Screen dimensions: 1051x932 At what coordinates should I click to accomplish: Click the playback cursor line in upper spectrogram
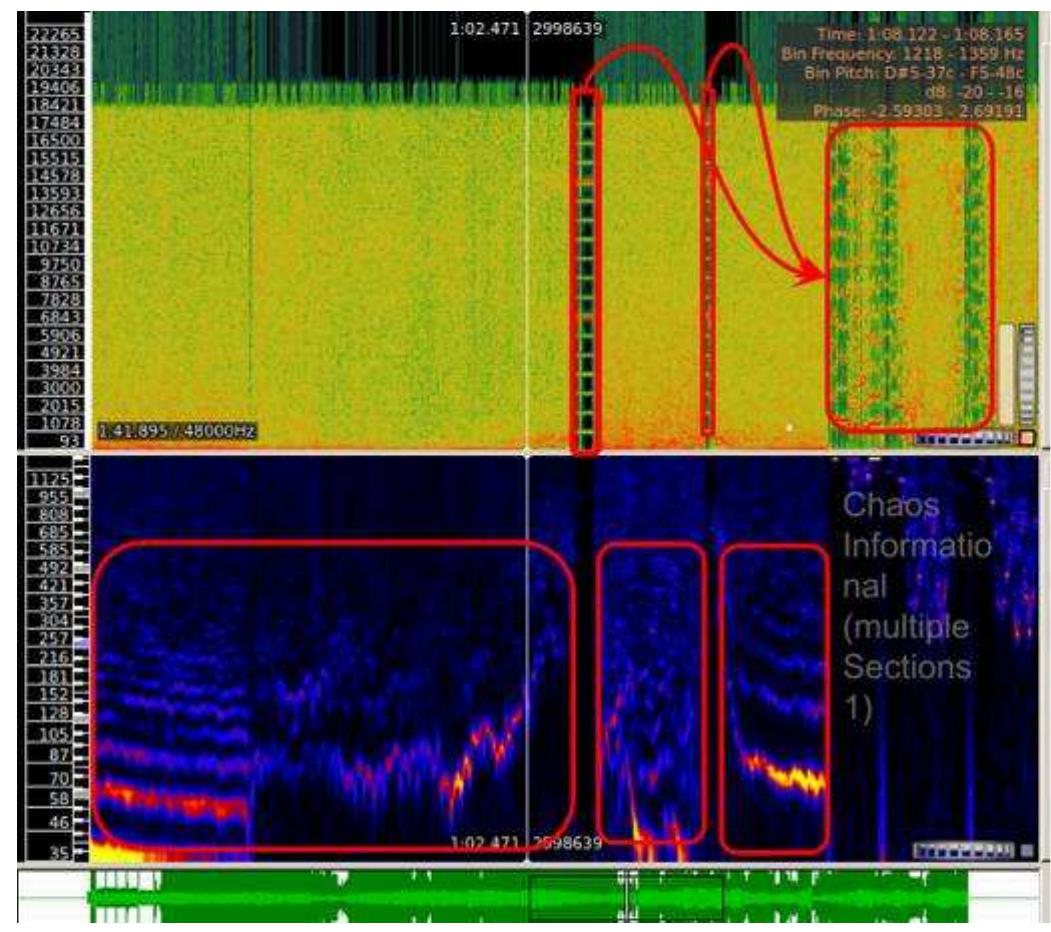click(x=526, y=250)
